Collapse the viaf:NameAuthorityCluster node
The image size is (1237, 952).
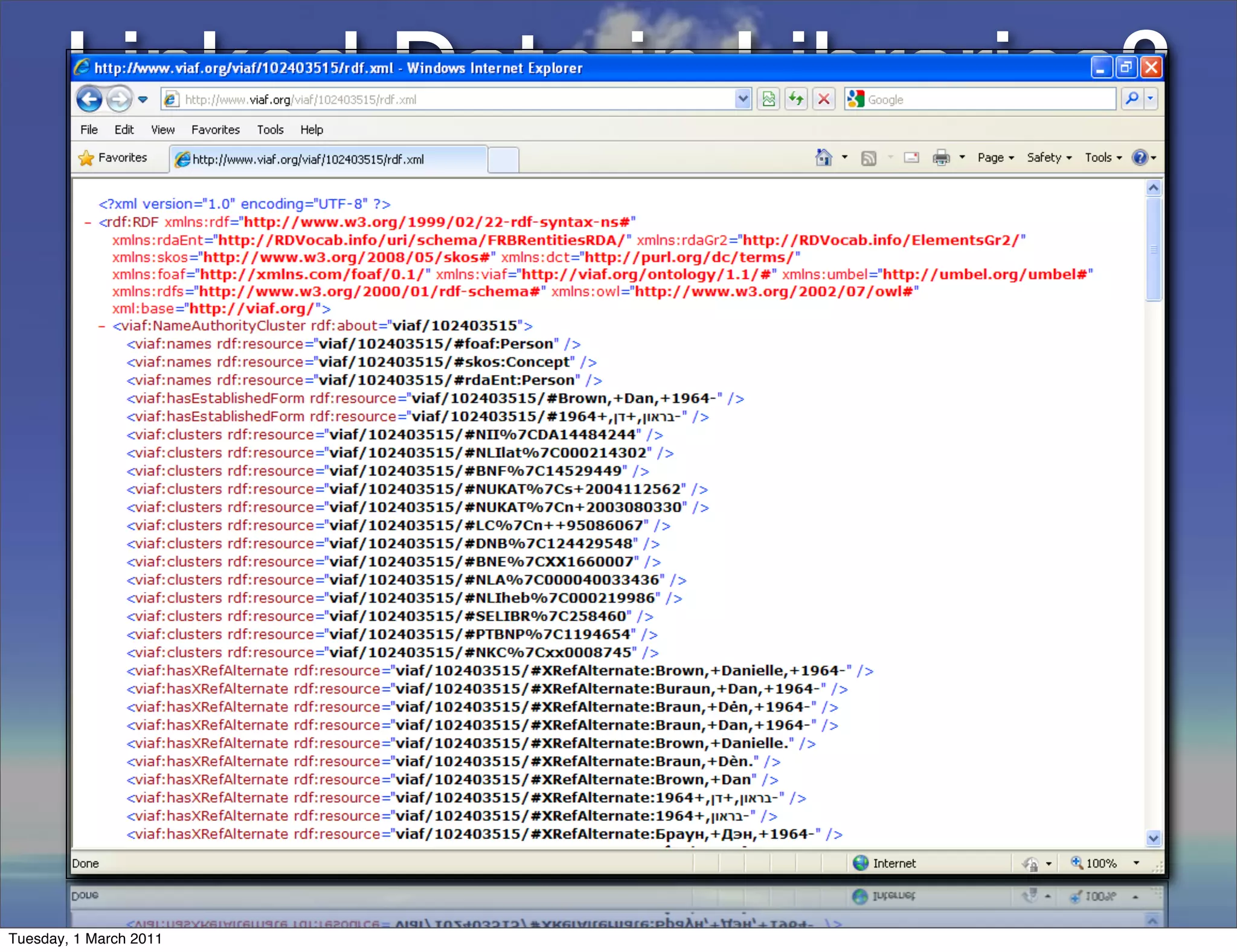[x=102, y=326]
